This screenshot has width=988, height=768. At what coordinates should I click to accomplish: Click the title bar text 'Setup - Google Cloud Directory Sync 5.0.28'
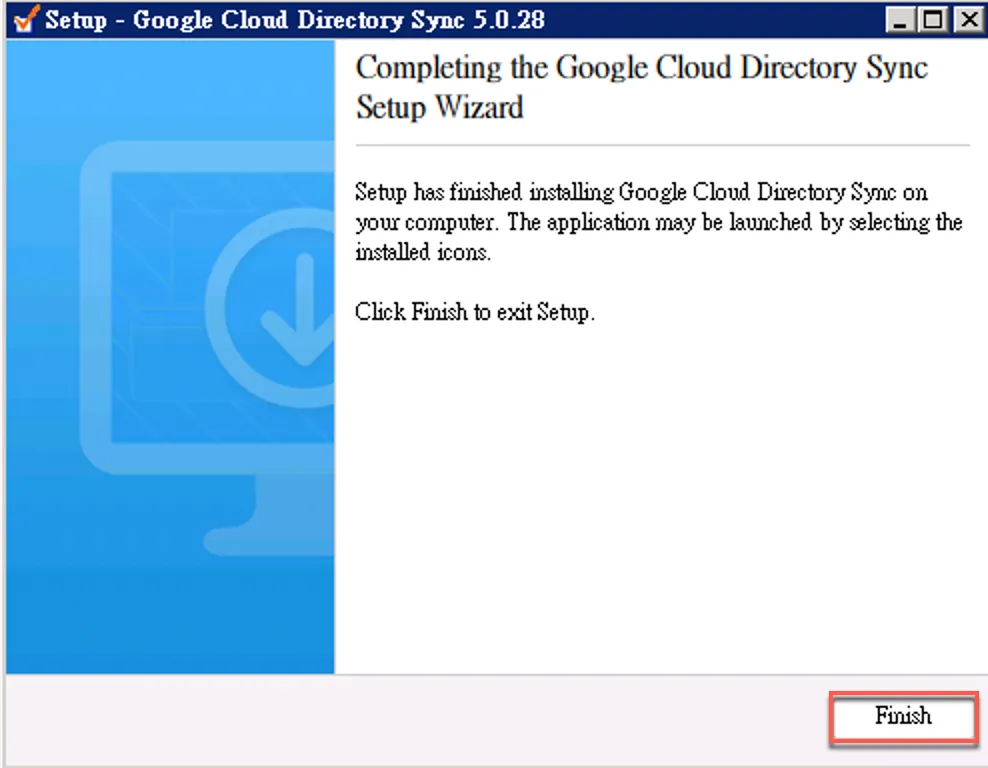point(295,20)
